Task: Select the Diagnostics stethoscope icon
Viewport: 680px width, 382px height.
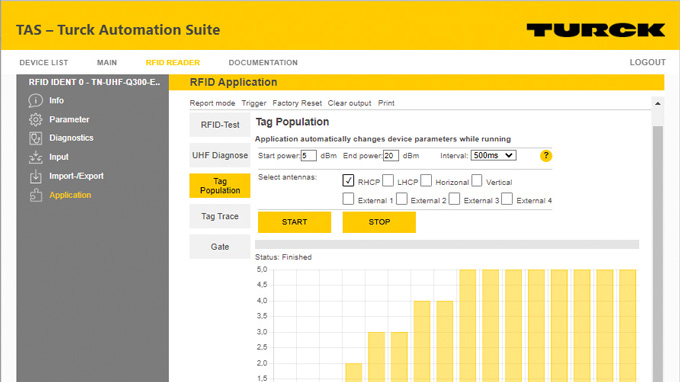Action: pos(36,138)
